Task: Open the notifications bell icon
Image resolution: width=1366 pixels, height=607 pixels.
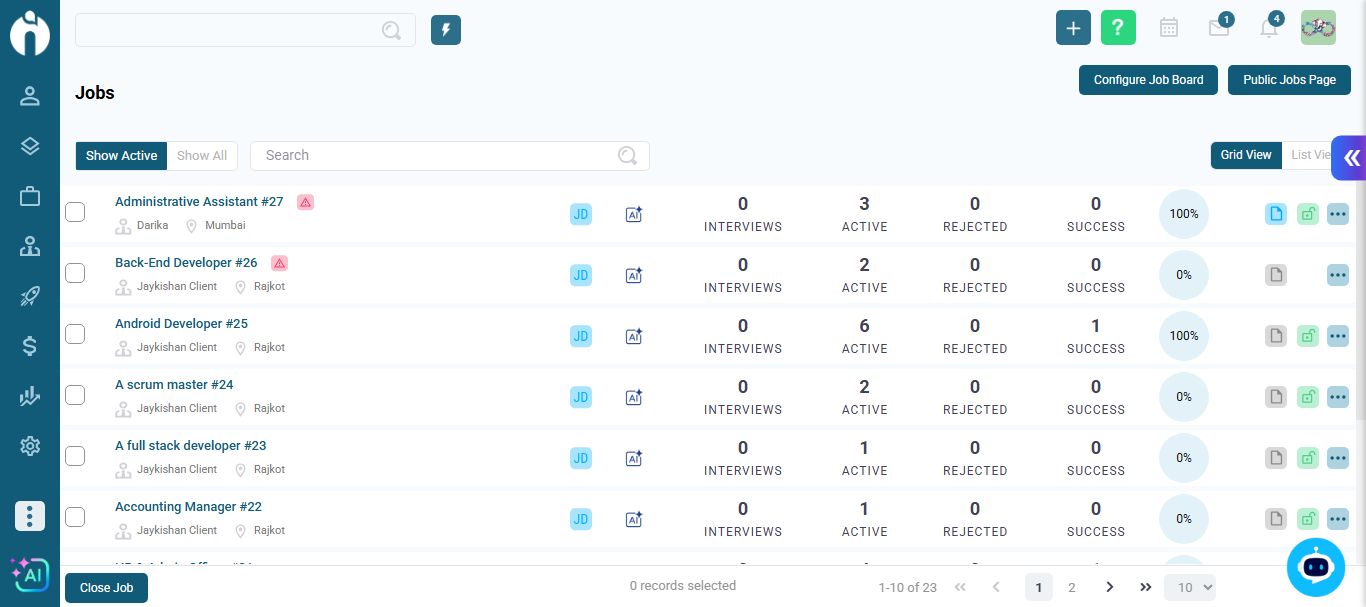Action: (1268, 29)
